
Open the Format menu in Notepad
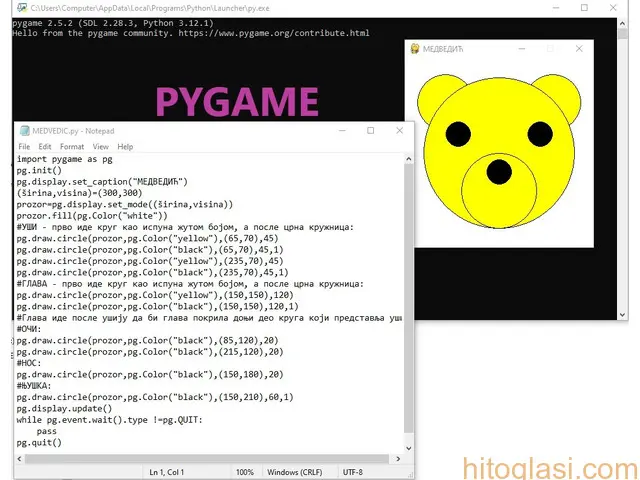pyautogui.click(x=72, y=147)
